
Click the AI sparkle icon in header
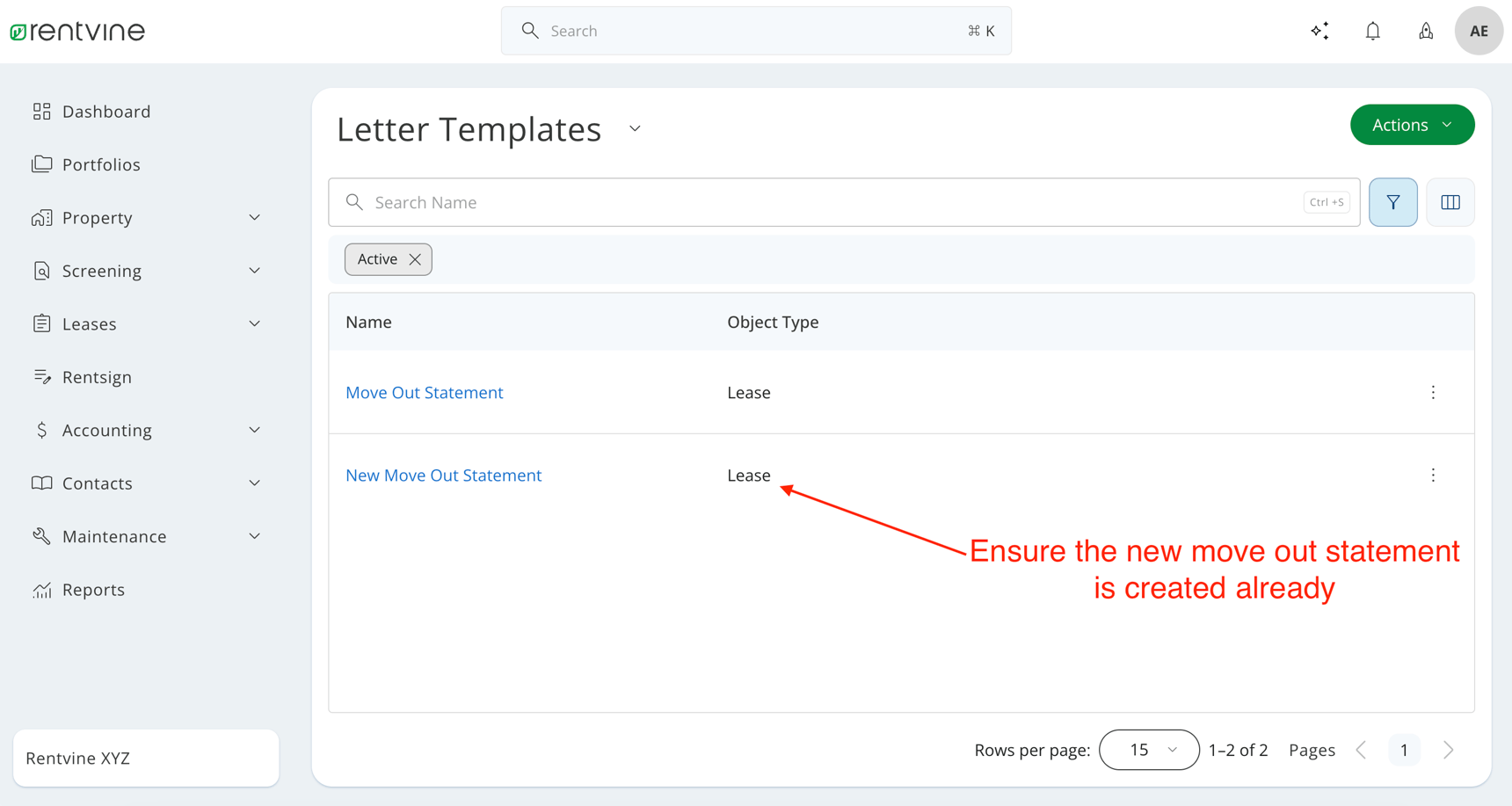tap(1319, 32)
